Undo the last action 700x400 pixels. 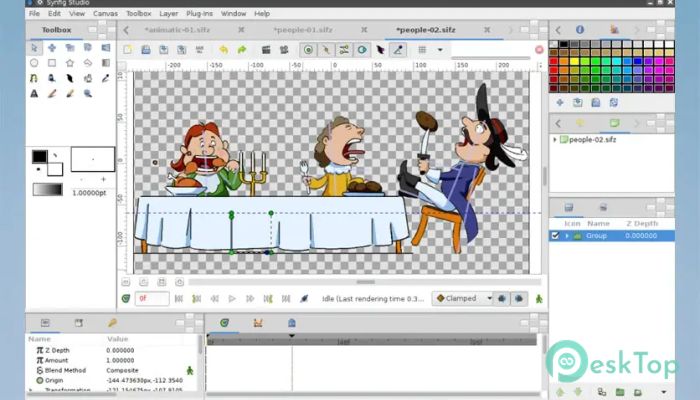click(224, 50)
